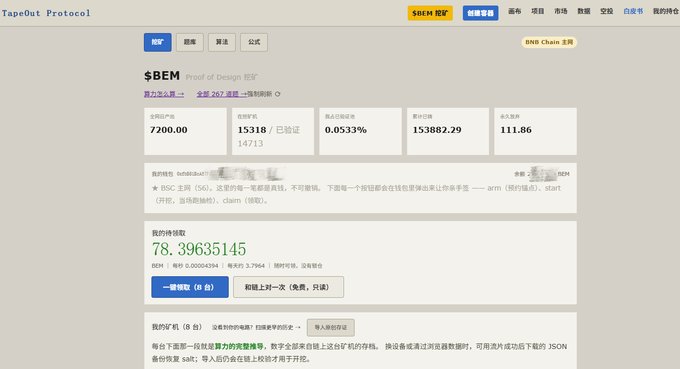Click the green 算力的完整推导 text
This screenshot has width=680, height=369.
coord(239,346)
